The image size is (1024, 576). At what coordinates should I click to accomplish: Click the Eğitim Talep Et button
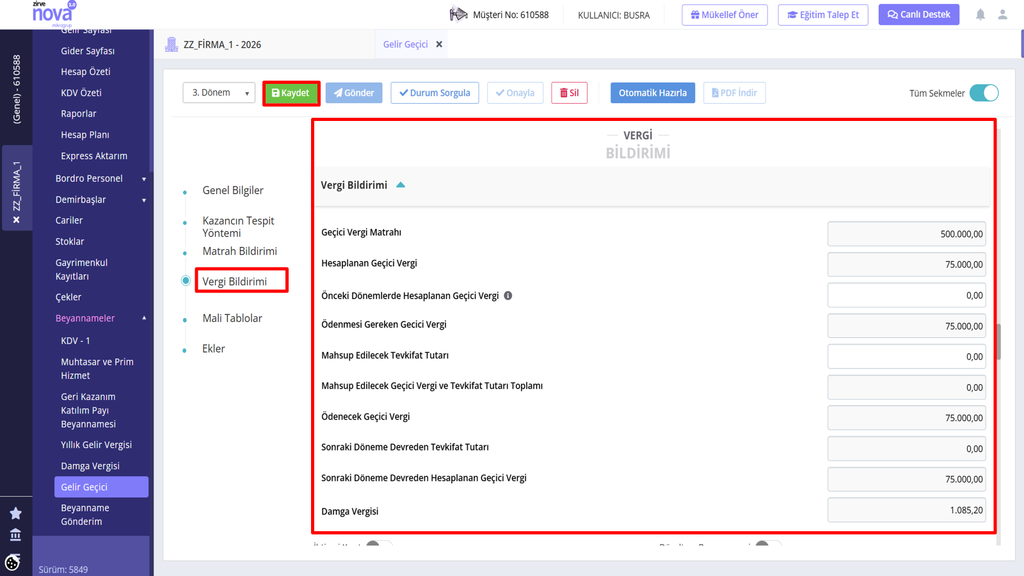823,14
